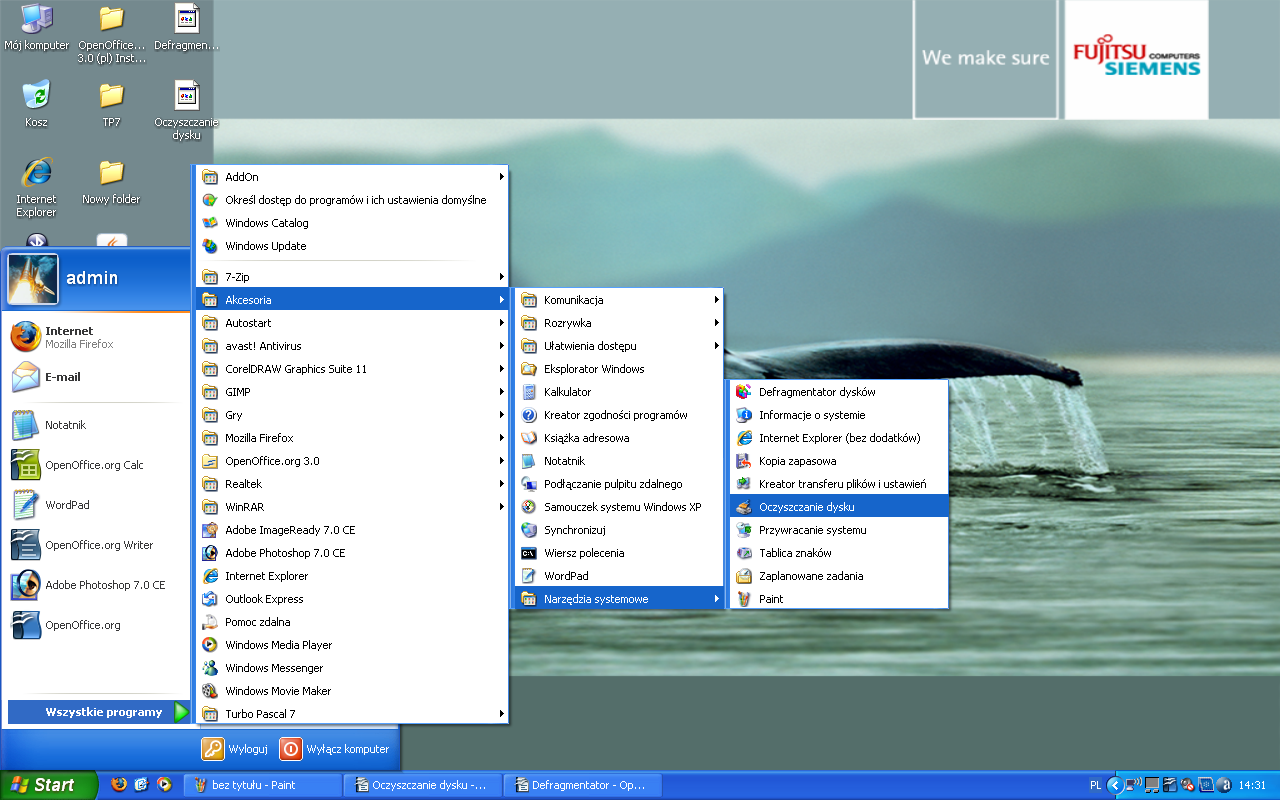Click Wyloguj button
Image resolution: width=1280 pixels, height=800 pixels.
tap(235, 748)
